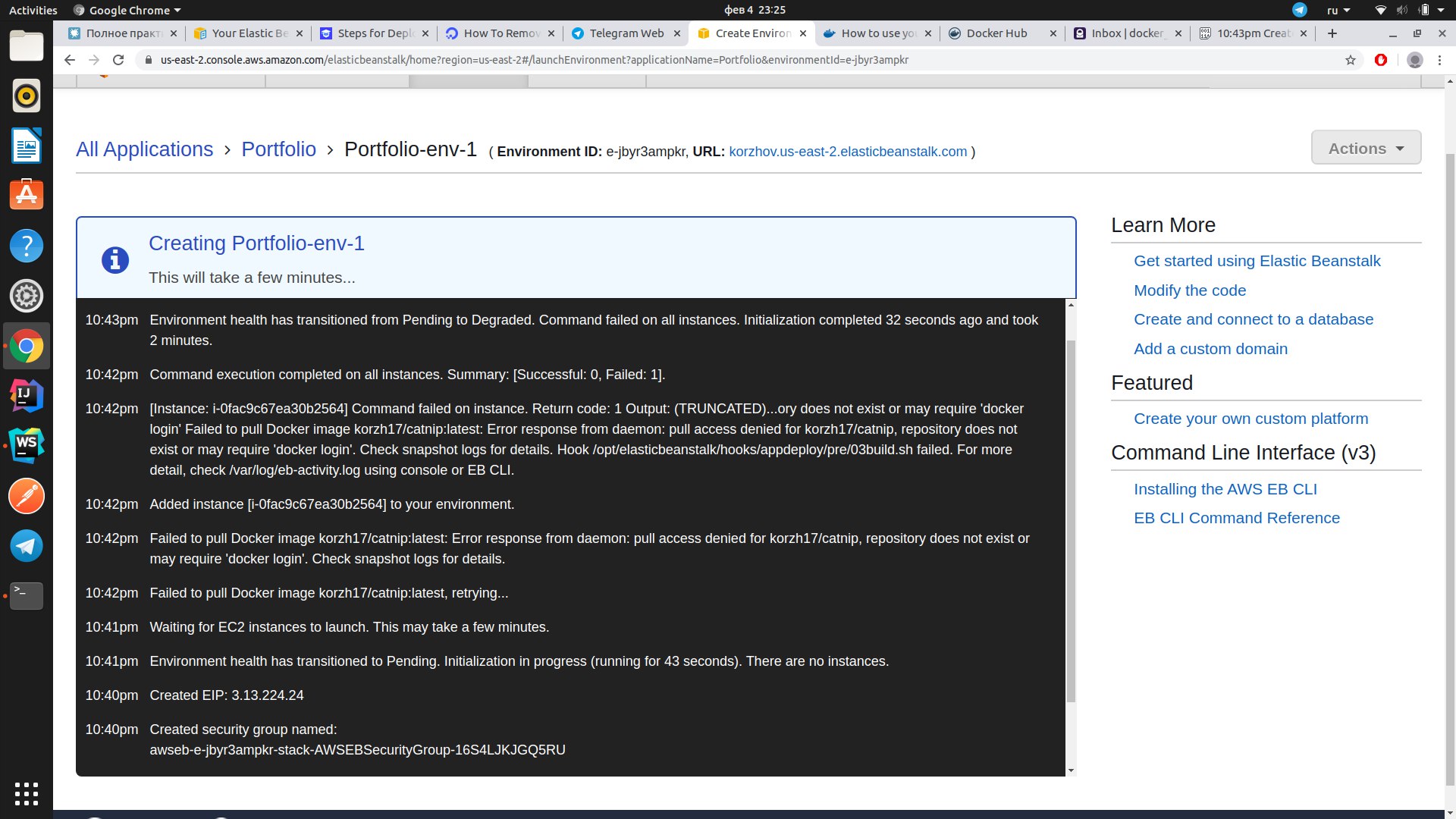Open Google Chrome app menu in top bar
The width and height of the screenshot is (1456, 819).
tap(127, 10)
